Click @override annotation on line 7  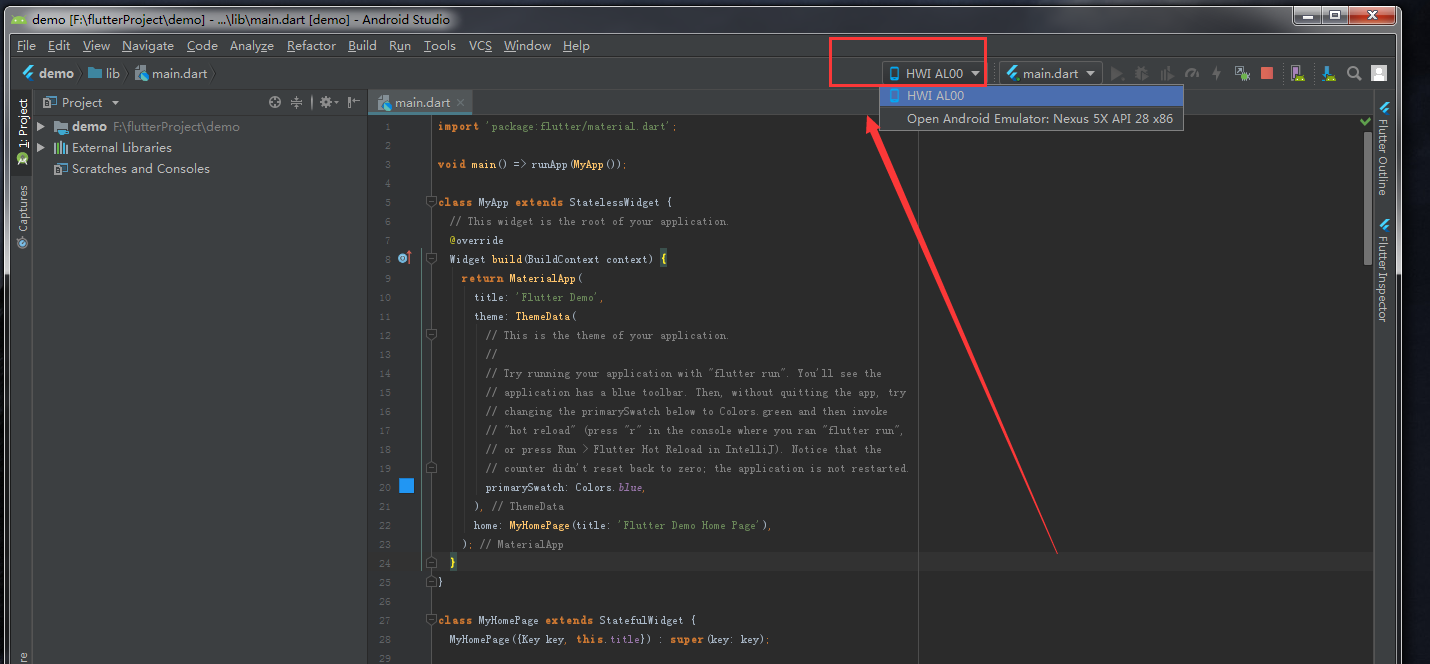point(477,240)
